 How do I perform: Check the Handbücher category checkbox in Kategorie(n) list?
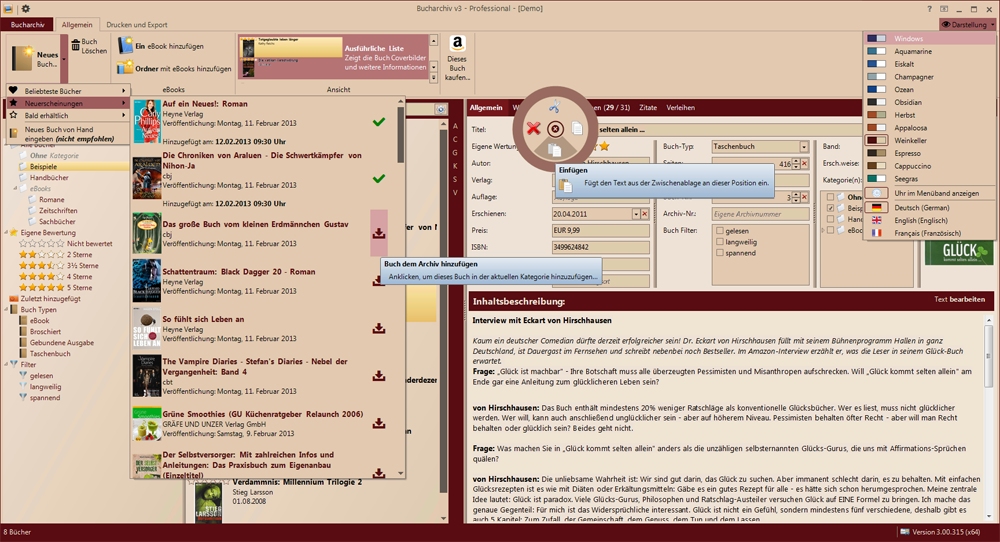[830, 219]
